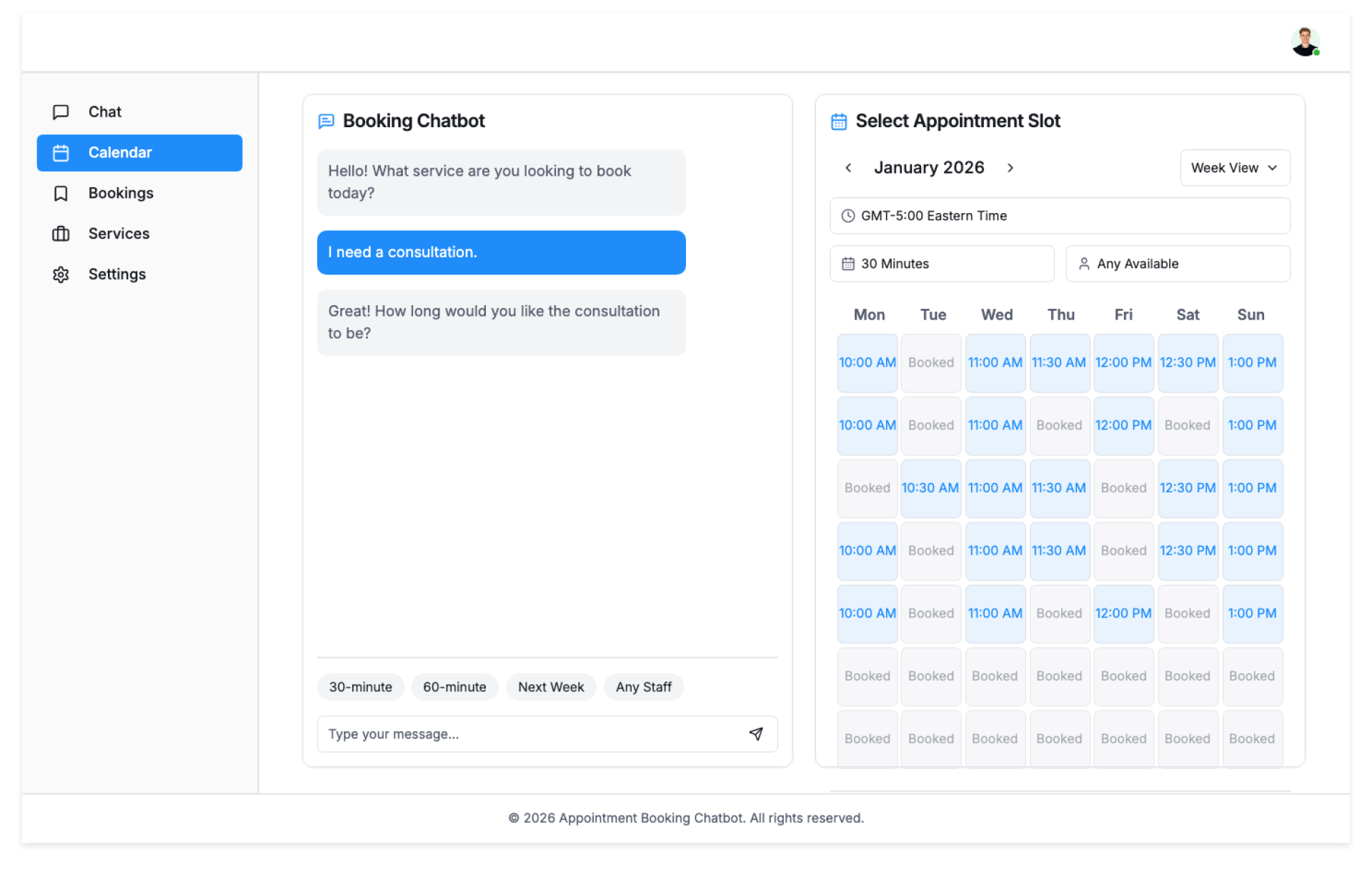This screenshot has height=892, width=1372.
Task: Open the Week View dropdown
Action: pyautogui.click(x=1234, y=168)
